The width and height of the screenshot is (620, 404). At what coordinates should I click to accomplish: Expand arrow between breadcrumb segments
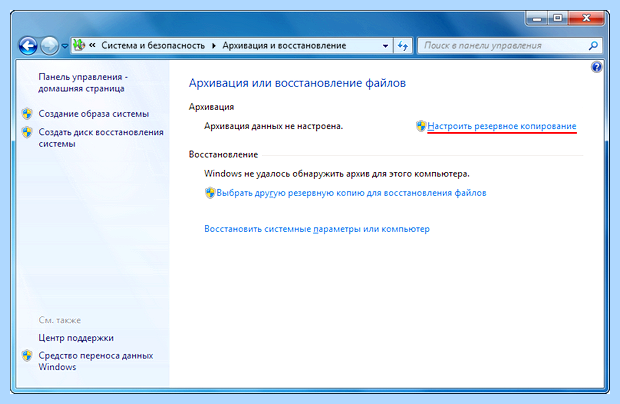click(x=214, y=46)
